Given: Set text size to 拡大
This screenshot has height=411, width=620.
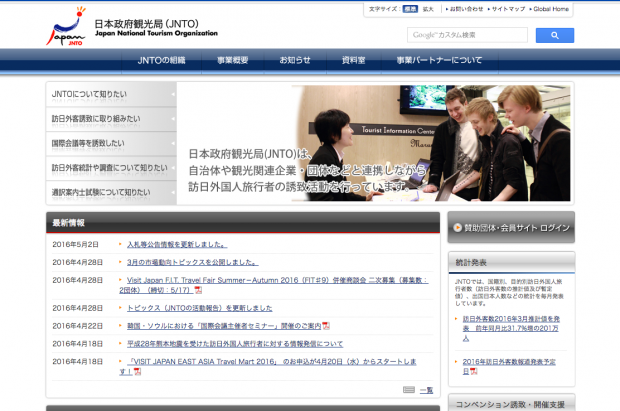Looking at the screenshot, I should pyautogui.click(x=428, y=9).
